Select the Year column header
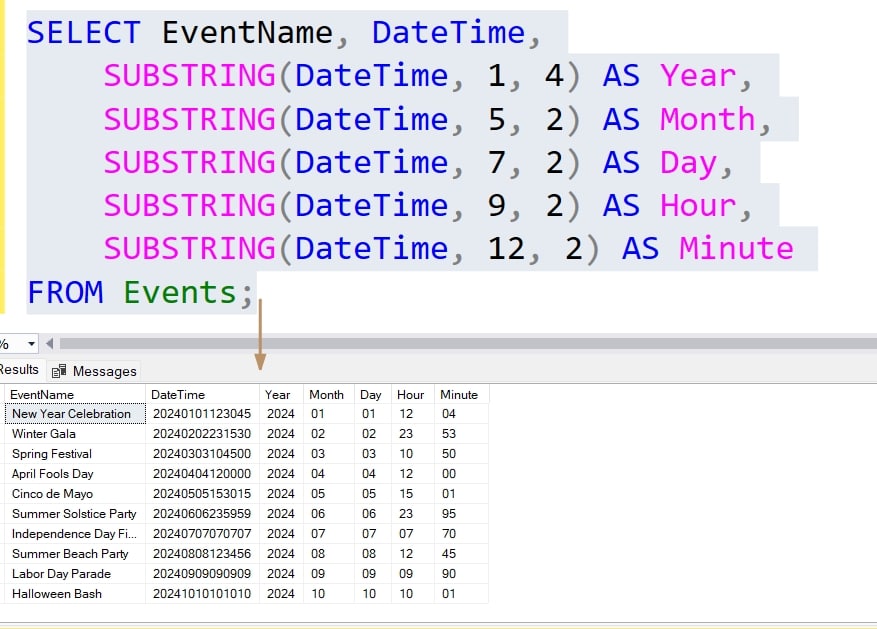This screenshot has height=629, width=877. [x=278, y=394]
